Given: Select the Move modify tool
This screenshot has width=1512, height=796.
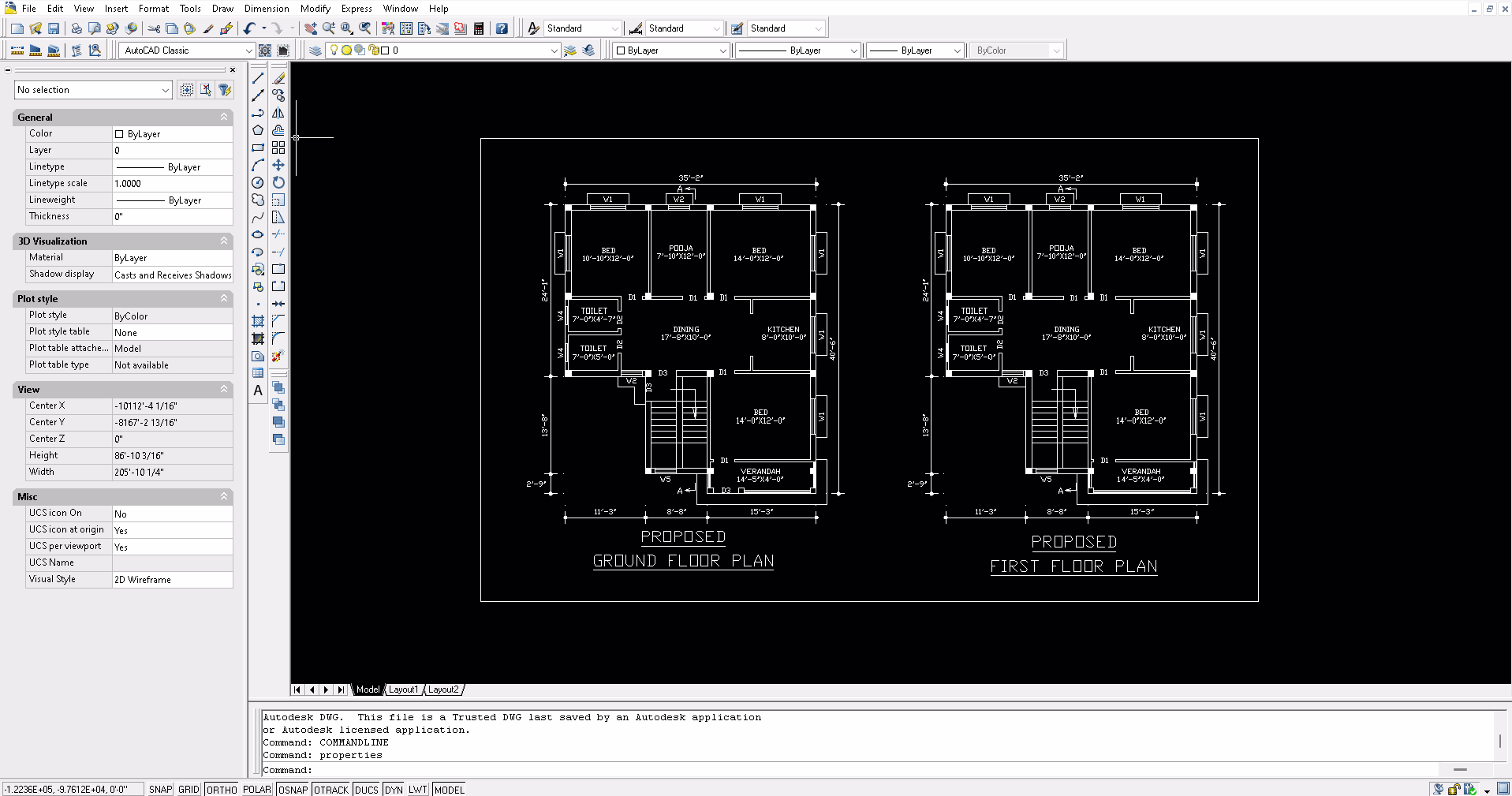Looking at the screenshot, I should (278, 165).
